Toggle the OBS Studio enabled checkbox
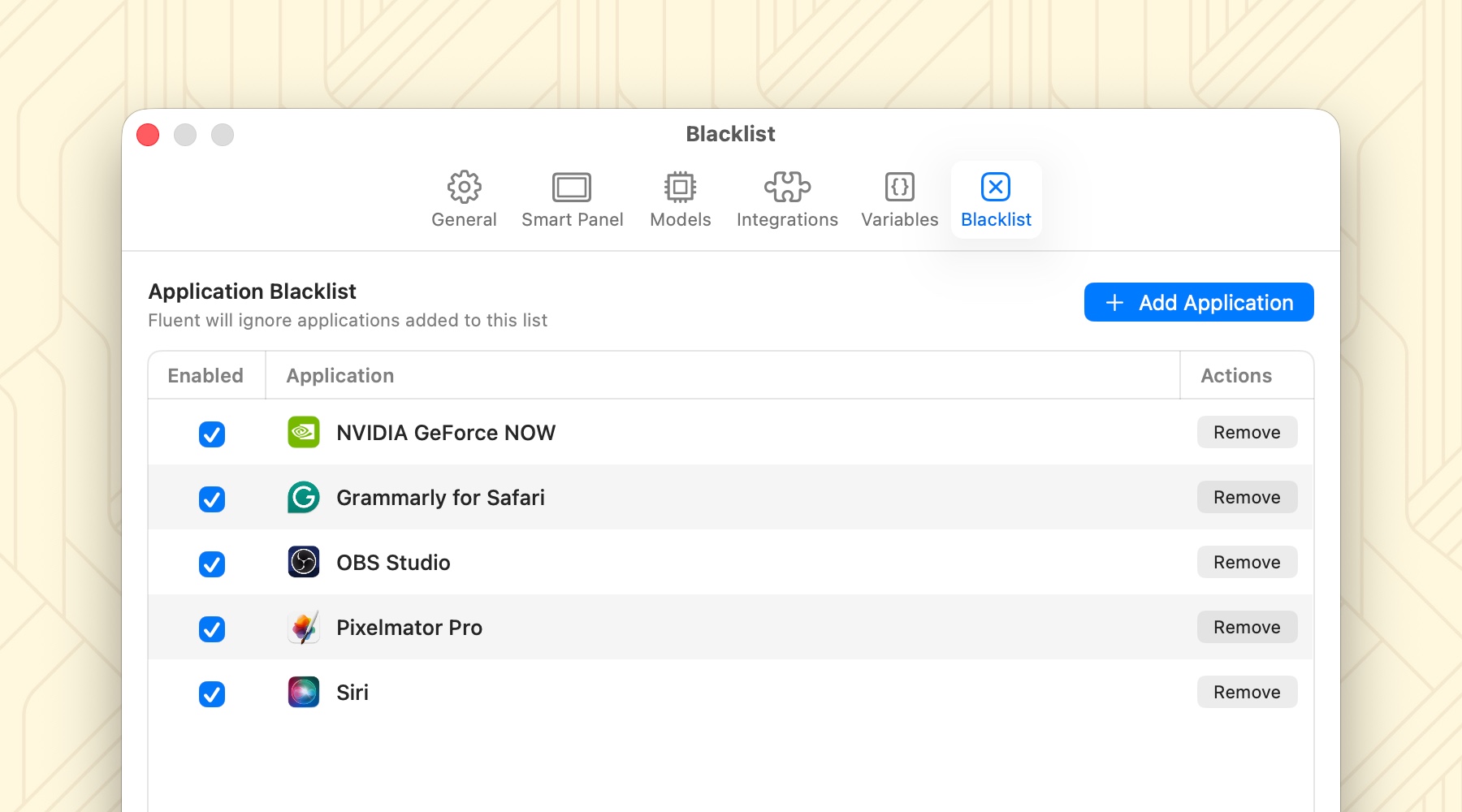This screenshot has height=812, width=1462. click(x=212, y=564)
